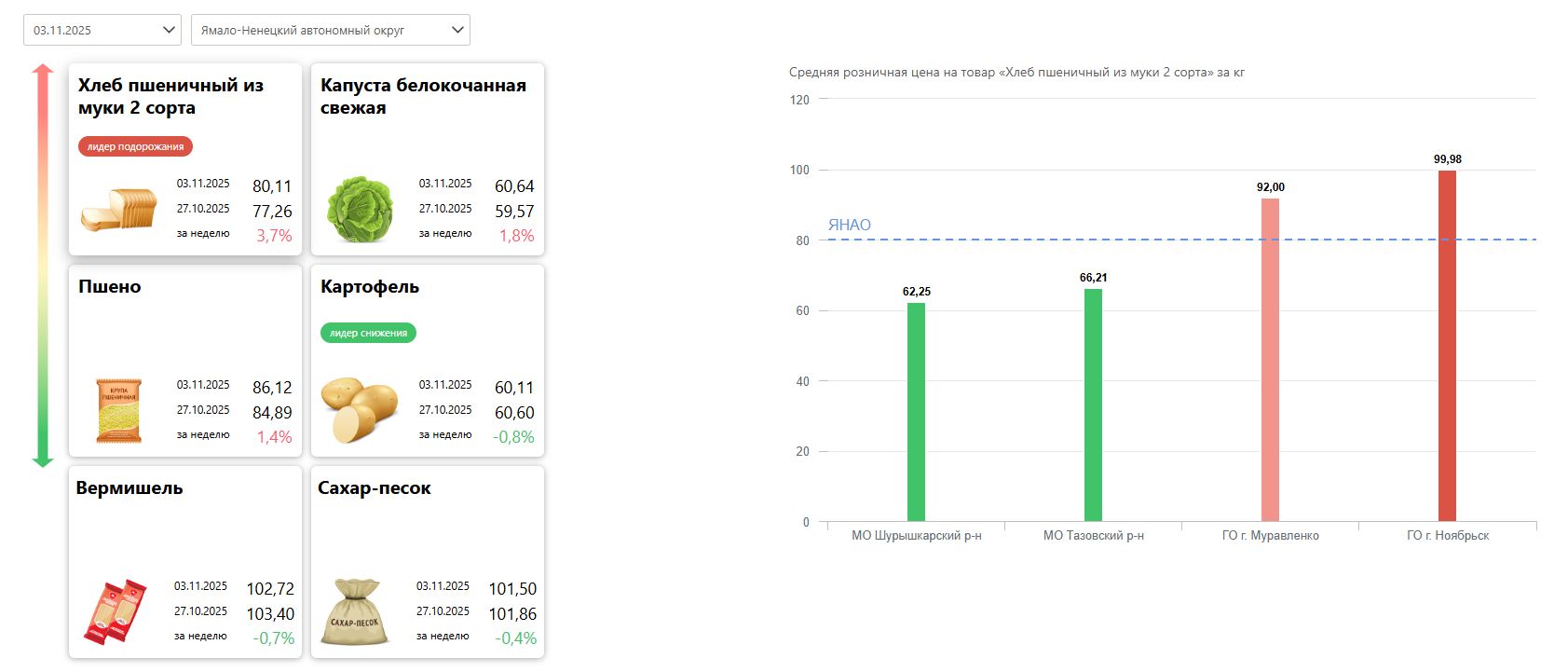Click the potato product image

(360, 410)
